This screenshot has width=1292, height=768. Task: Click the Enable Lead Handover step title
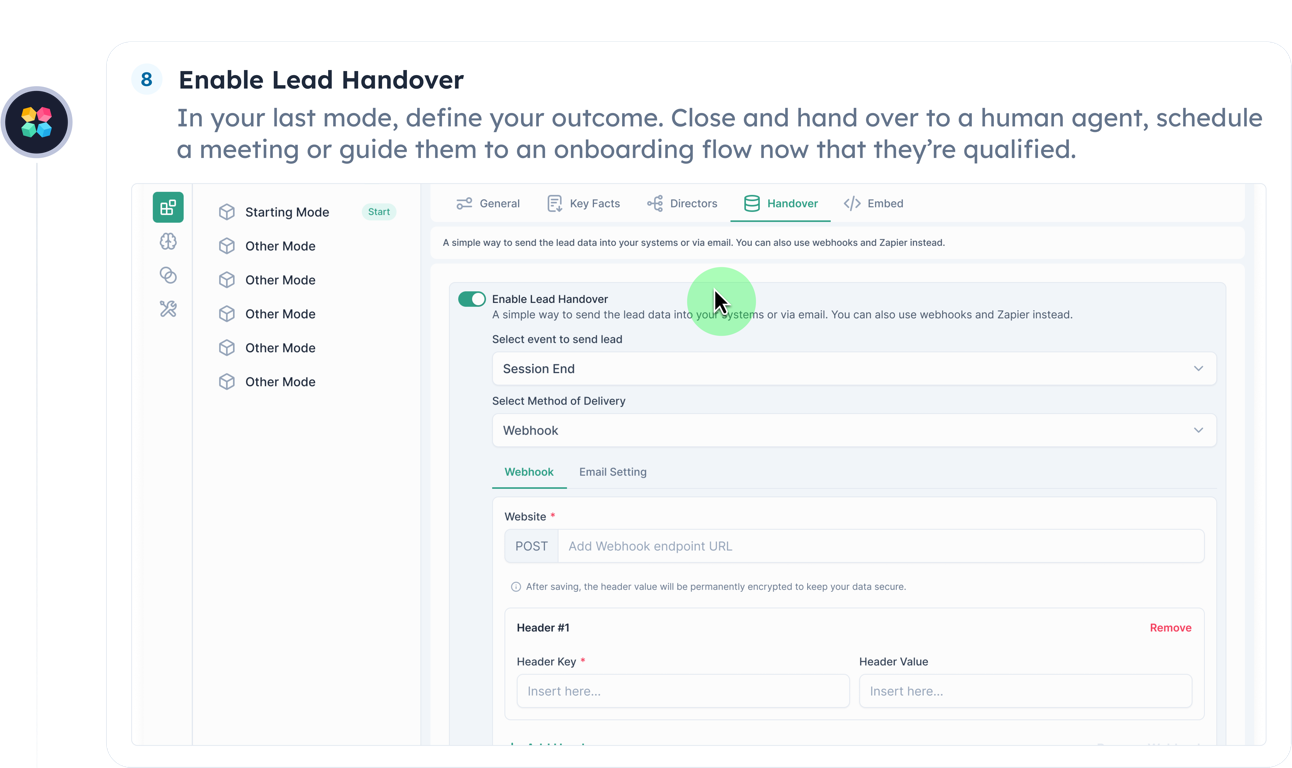point(321,80)
